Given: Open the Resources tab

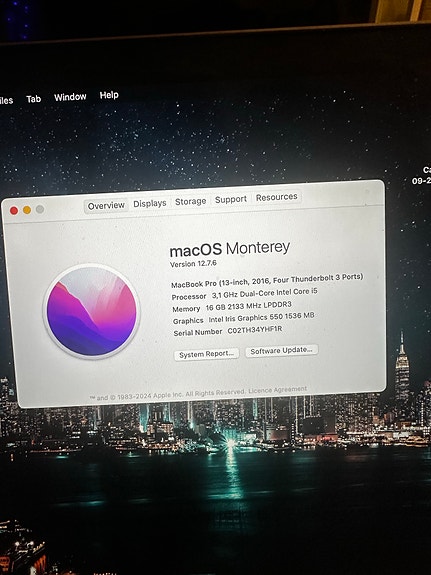Looking at the screenshot, I should tap(277, 197).
